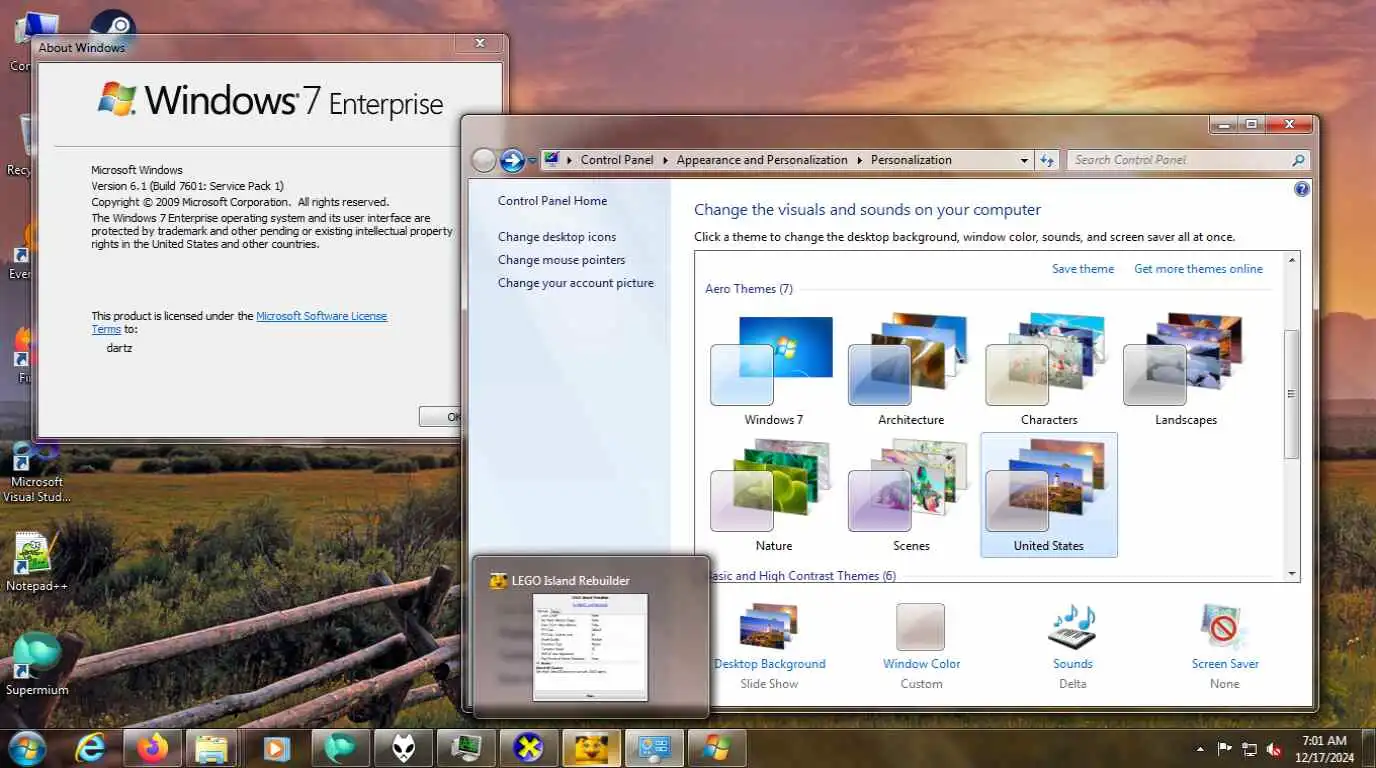The image size is (1376, 768).
Task: Expand arrow before Control Panel breadcrumb
Action: [x=570, y=160]
